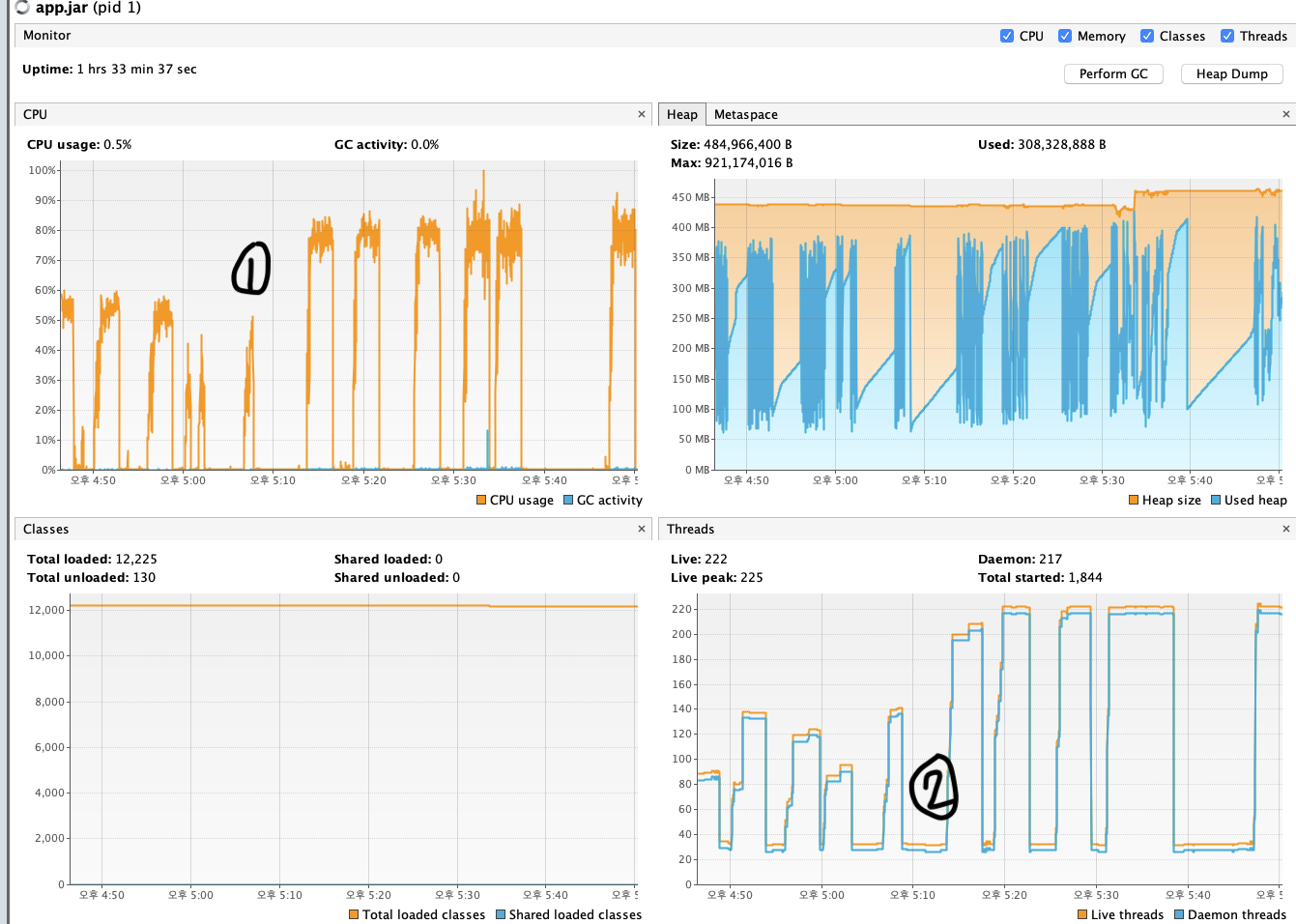Viewport: 1296px width, 924px height.
Task: Click the 'Used: 308,328,888 B' text
Action: [1042, 145]
